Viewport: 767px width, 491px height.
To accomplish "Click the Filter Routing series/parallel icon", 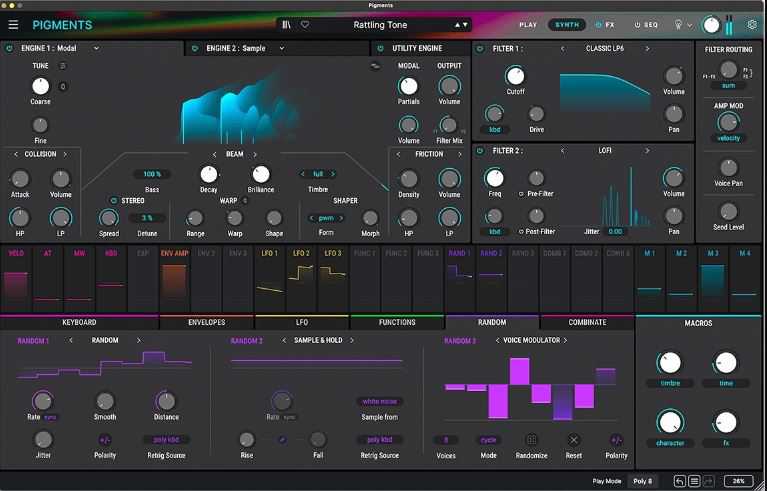I will coord(747,72).
